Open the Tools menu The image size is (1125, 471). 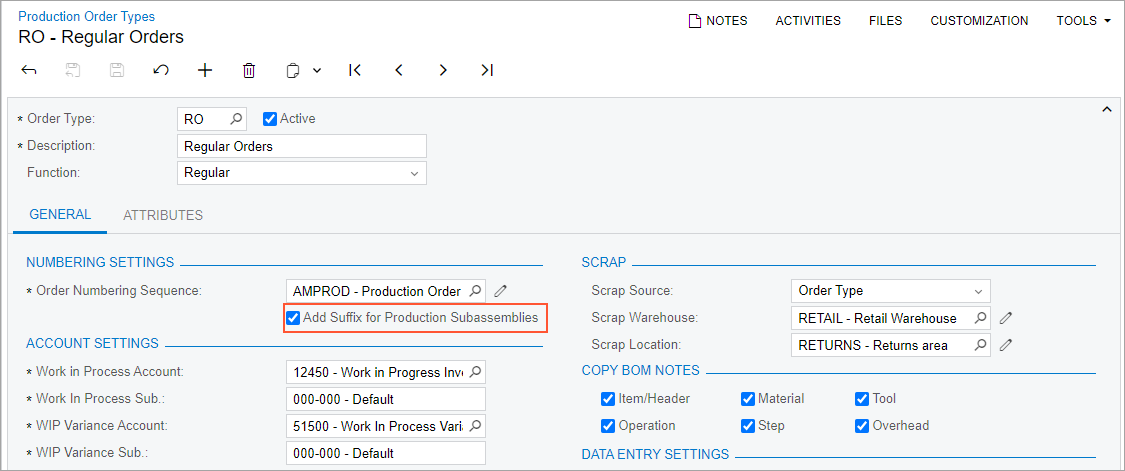1084,20
